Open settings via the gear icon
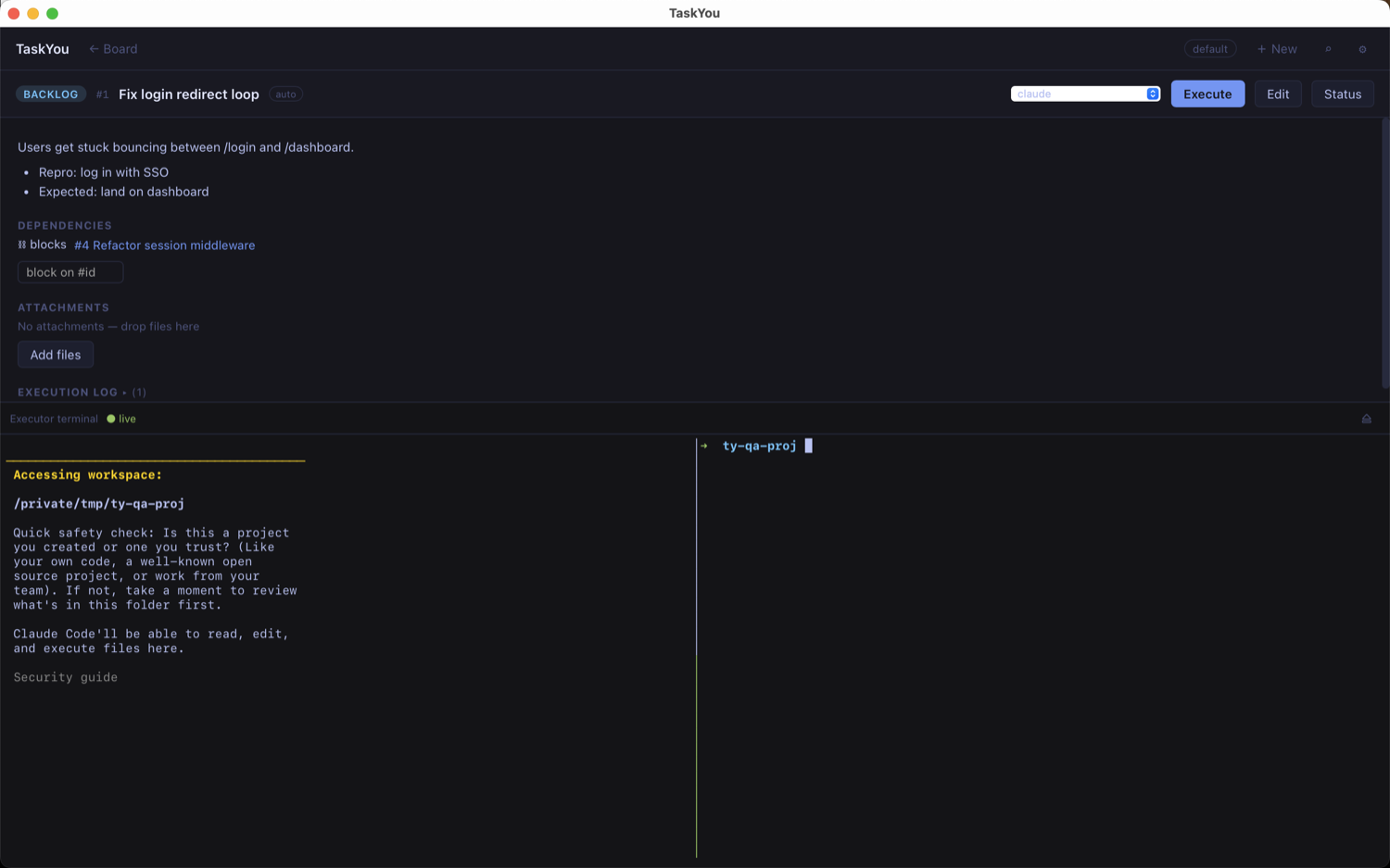 (1362, 49)
